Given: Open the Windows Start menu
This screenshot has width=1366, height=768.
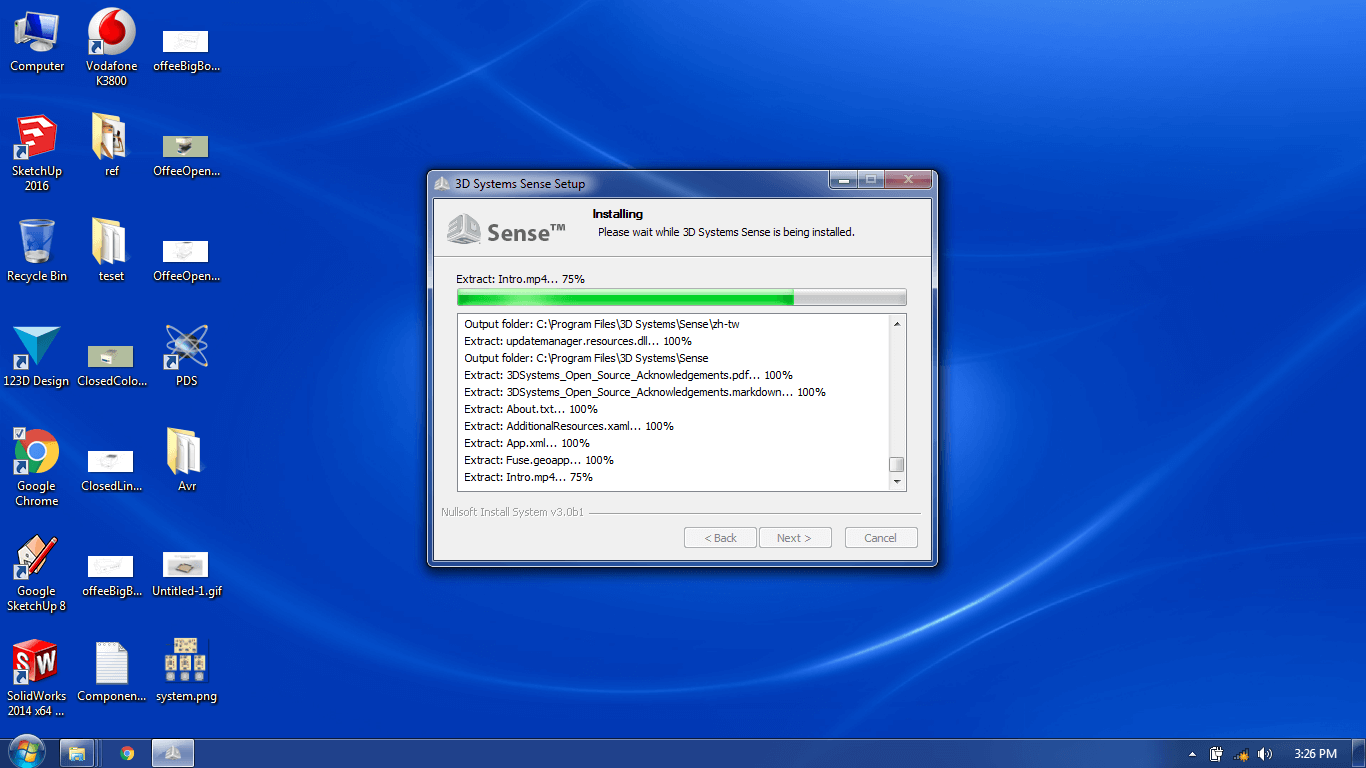Looking at the screenshot, I should point(26,752).
